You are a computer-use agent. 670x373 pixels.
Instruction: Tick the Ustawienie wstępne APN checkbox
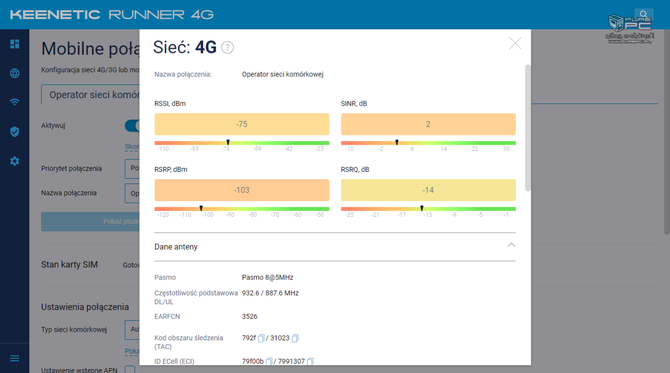(x=130, y=369)
